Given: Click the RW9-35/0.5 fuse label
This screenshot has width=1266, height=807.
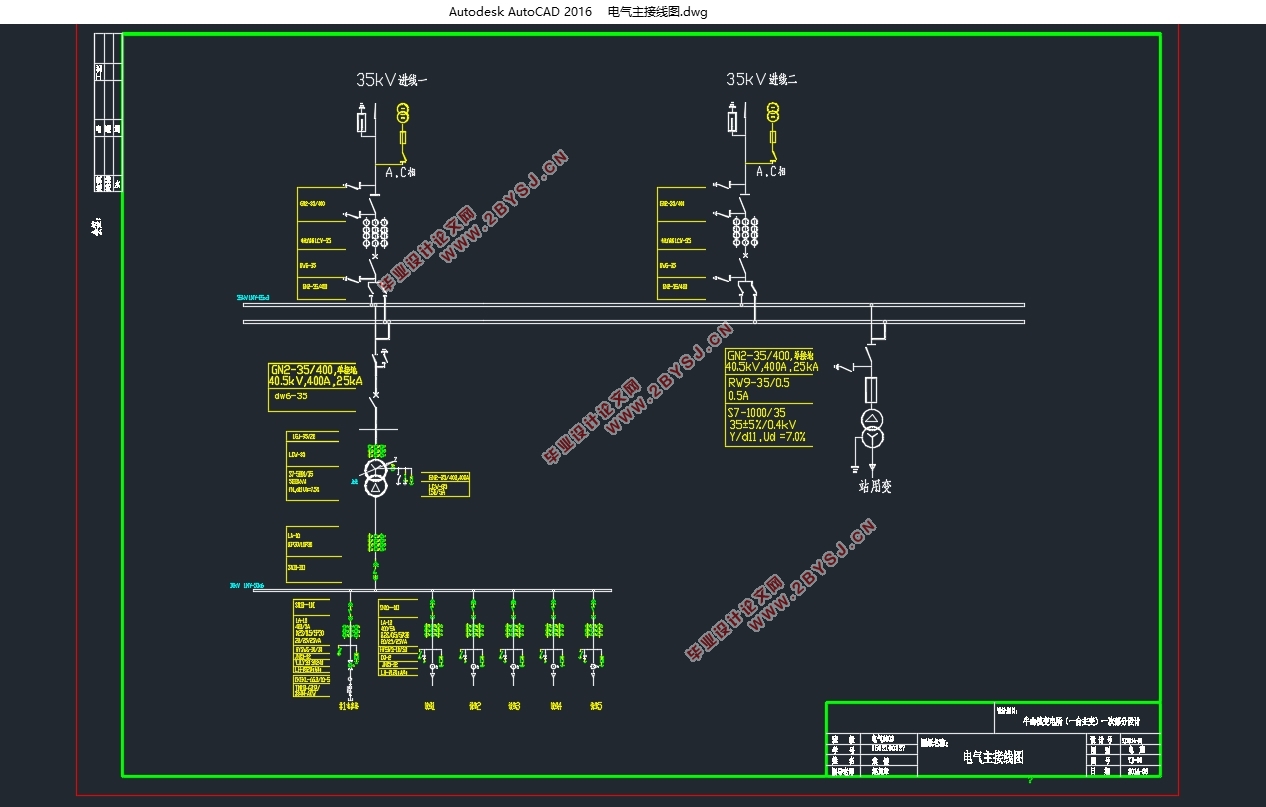Looking at the screenshot, I should tap(758, 382).
